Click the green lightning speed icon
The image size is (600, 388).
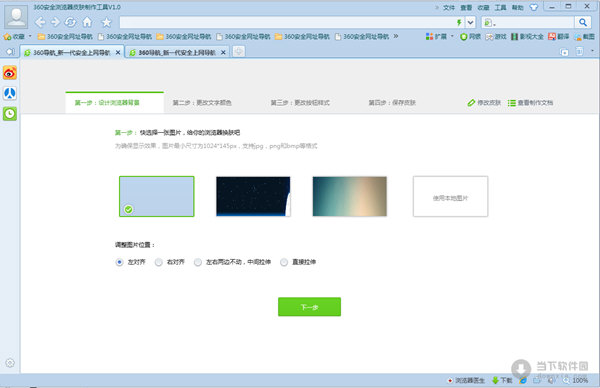(459, 23)
